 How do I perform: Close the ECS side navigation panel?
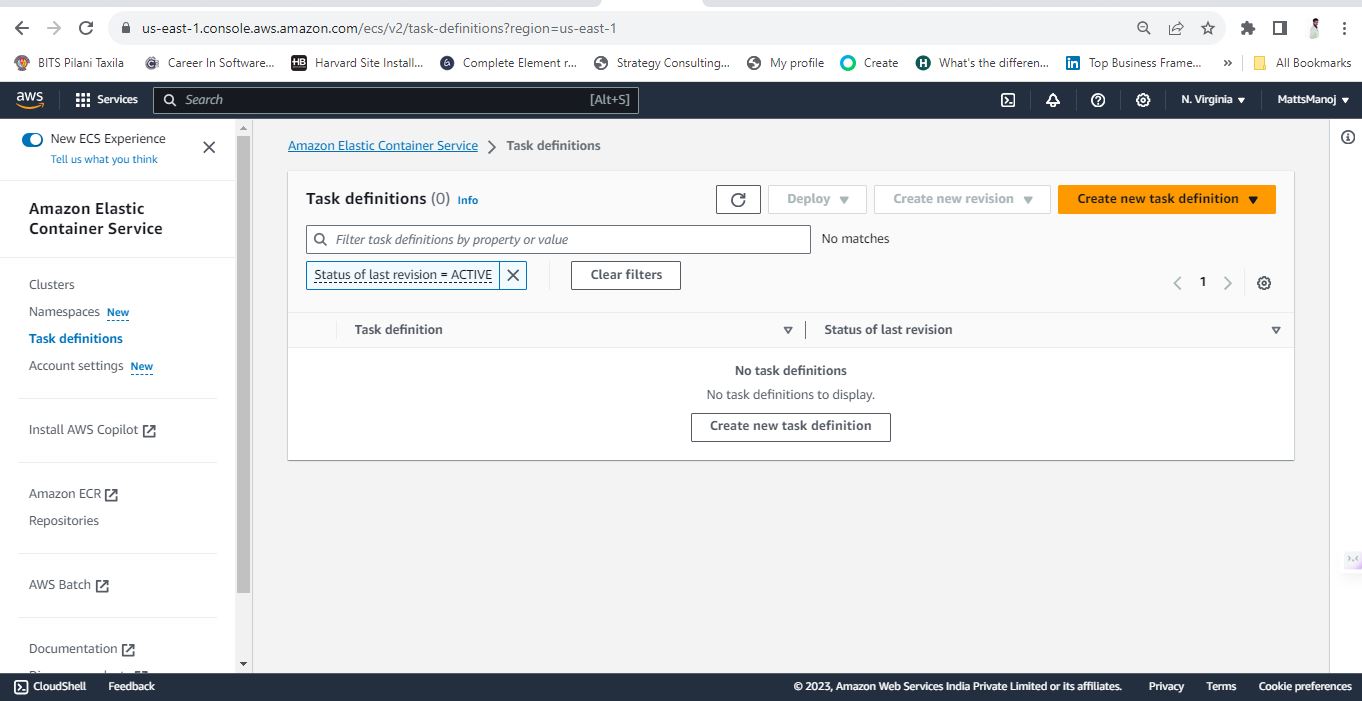(x=209, y=147)
